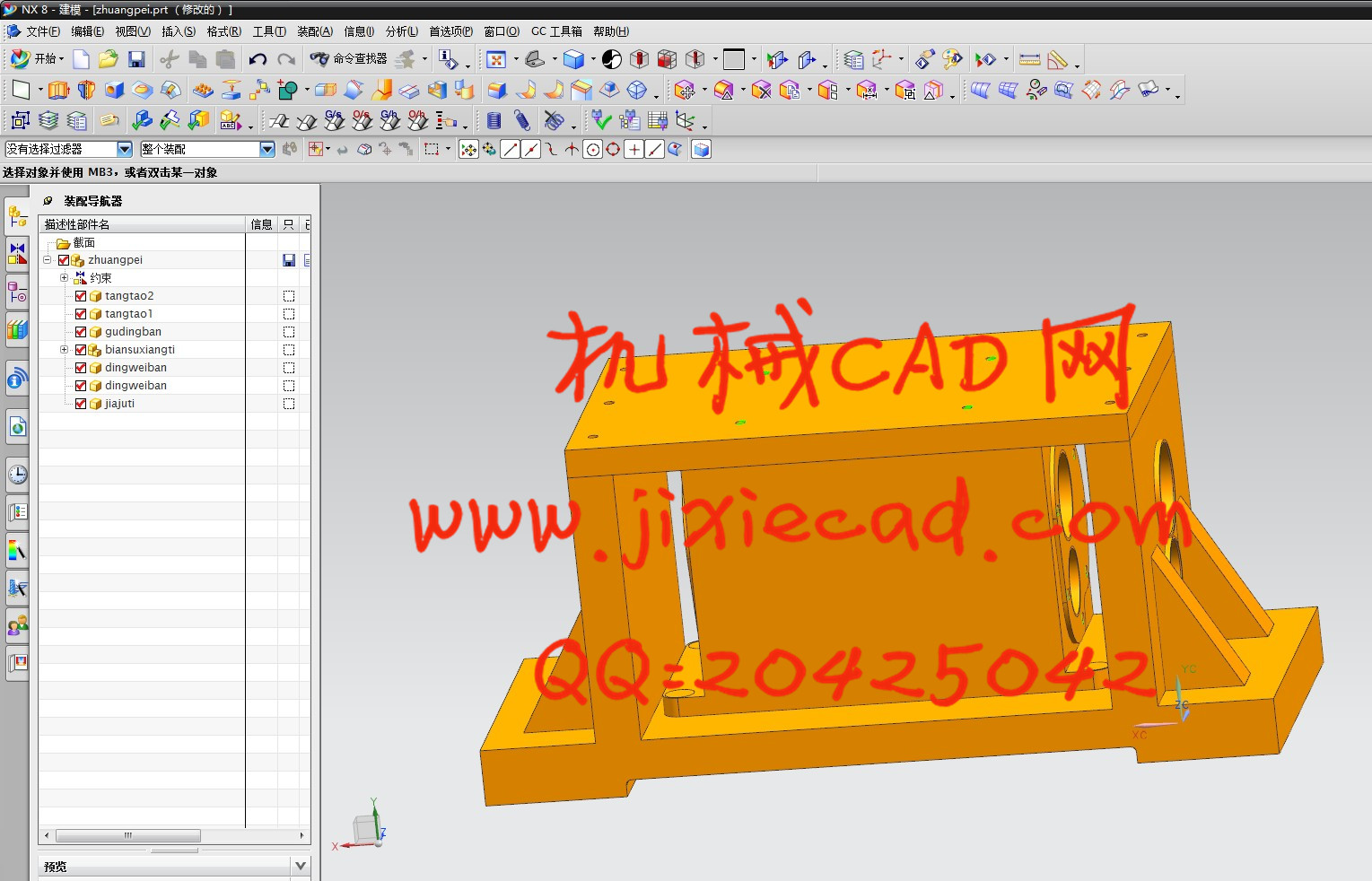Image resolution: width=1372 pixels, height=881 pixels.
Task: Click the Shell feature icon
Action: [437, 90]
